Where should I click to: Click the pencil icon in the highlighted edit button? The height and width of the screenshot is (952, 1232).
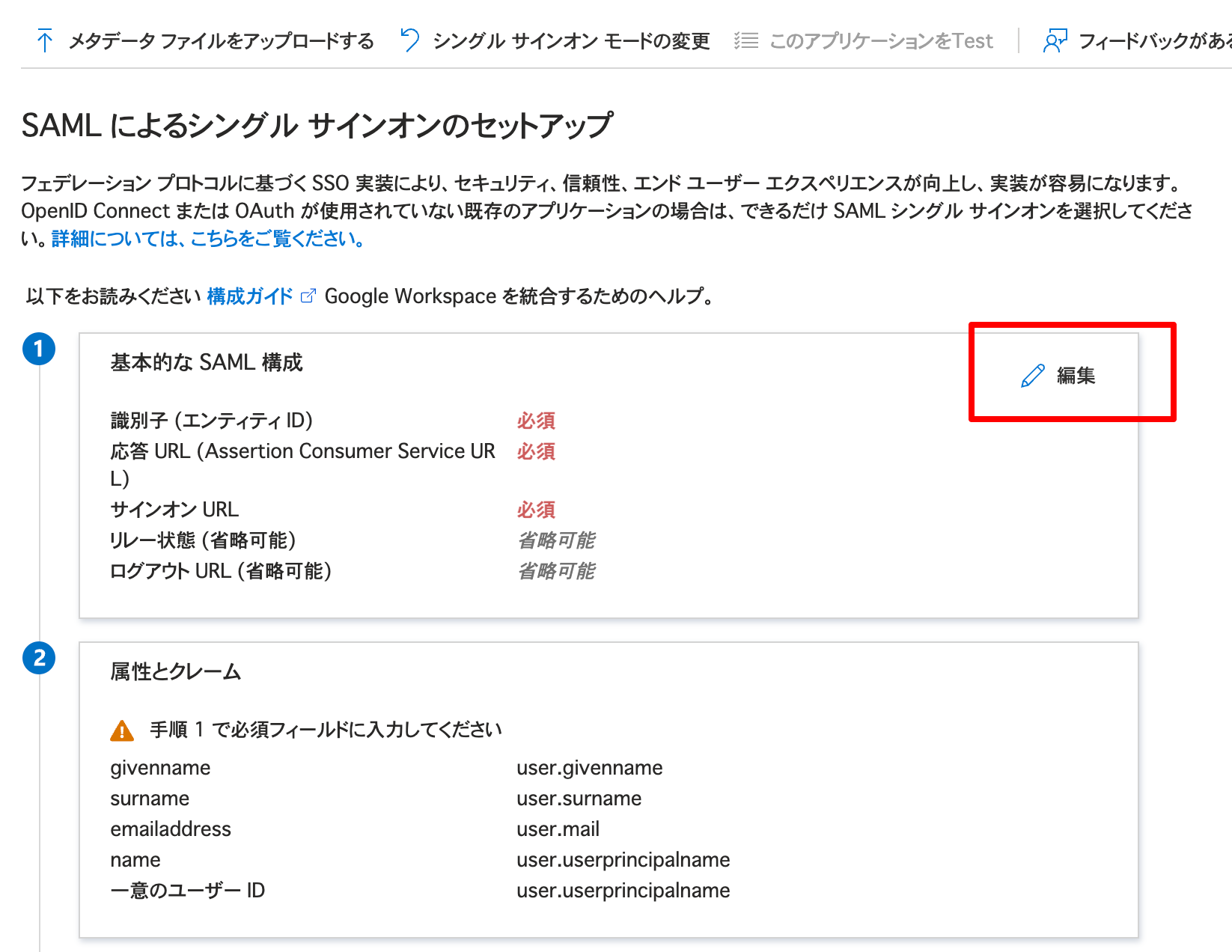click(x=1032, y=376)
